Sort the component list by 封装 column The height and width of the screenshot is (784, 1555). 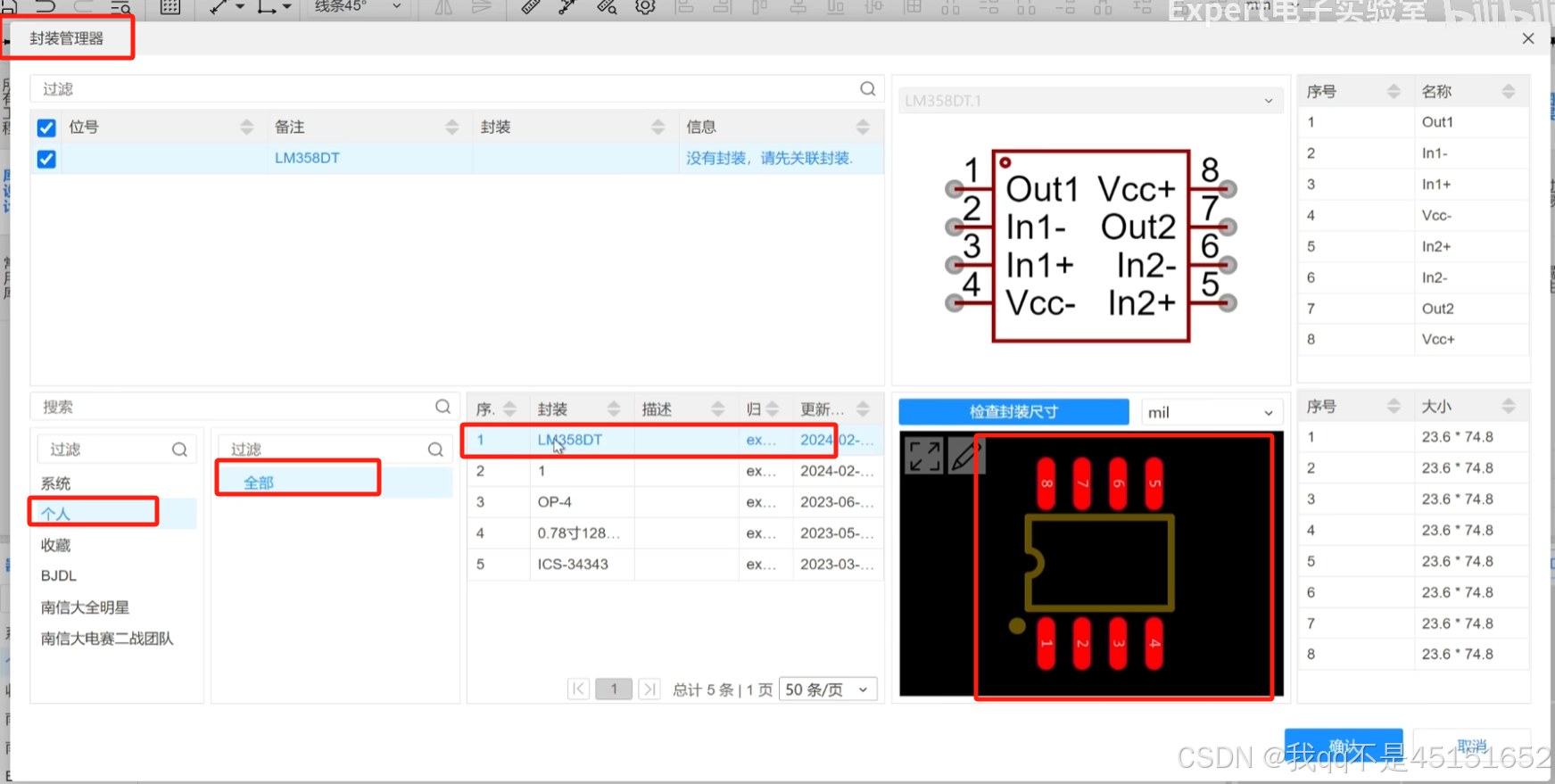coord(658,127)
